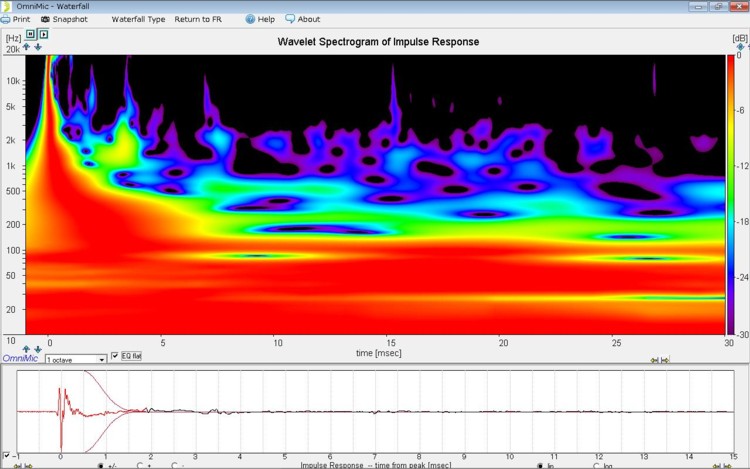
Task: Click the dB color scale bar
Action: pos(731,195)
